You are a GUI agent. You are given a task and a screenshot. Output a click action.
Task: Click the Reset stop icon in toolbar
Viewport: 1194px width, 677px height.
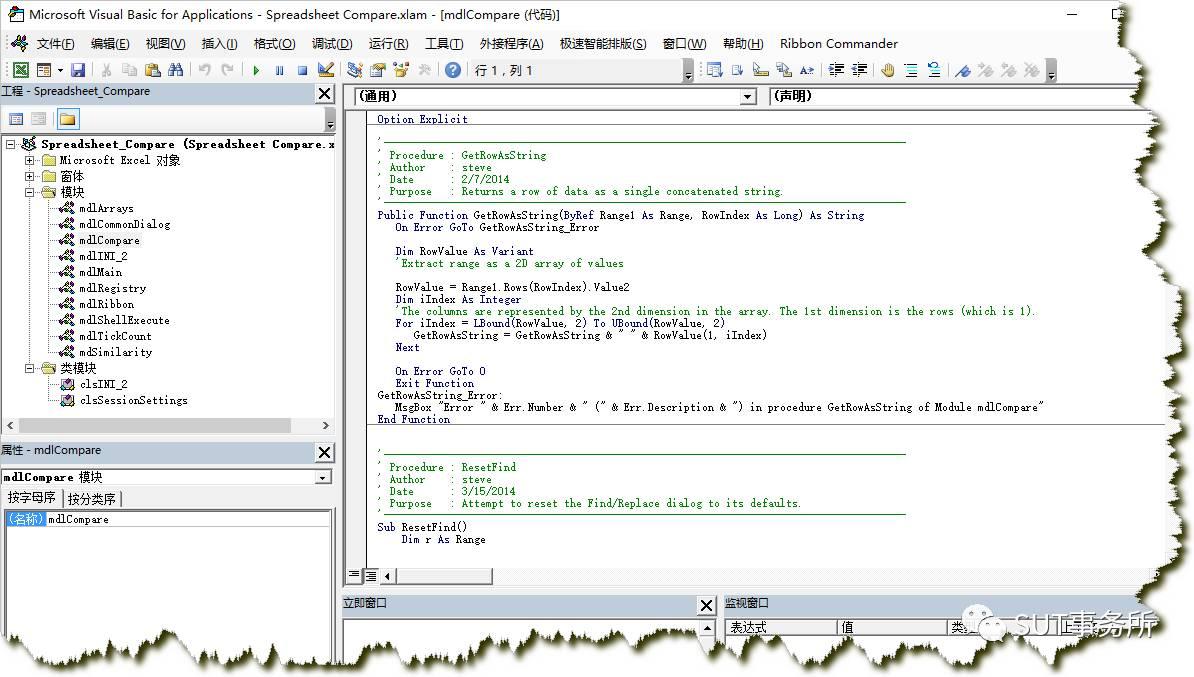302,70
